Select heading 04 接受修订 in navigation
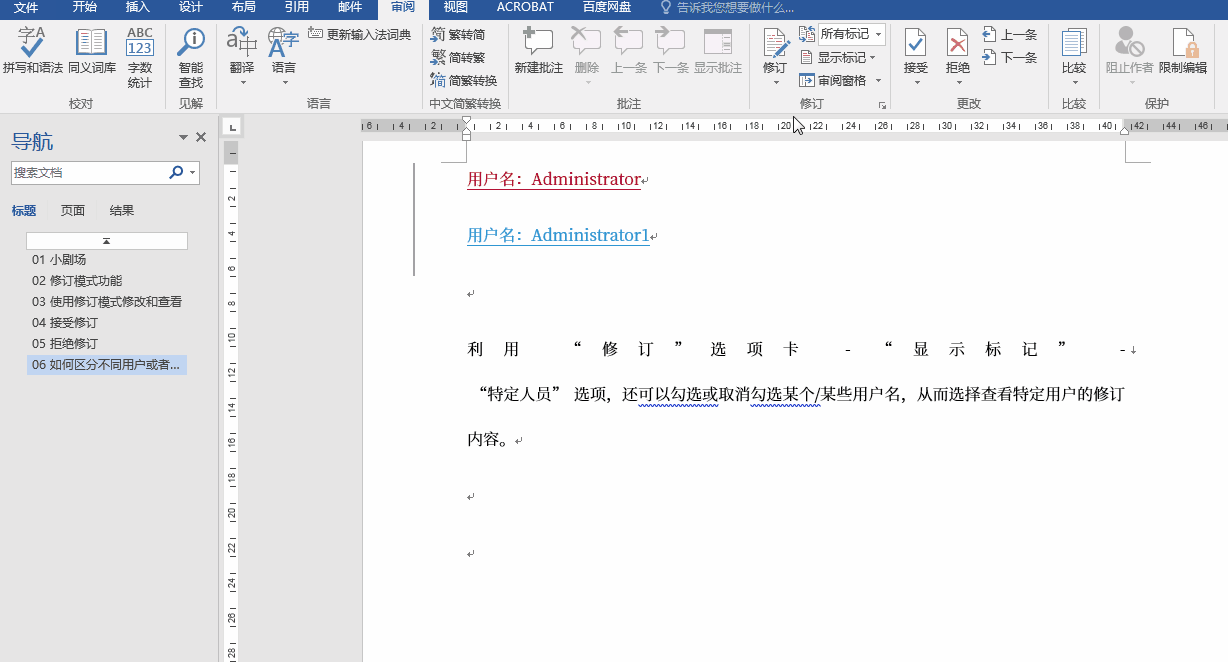Image resolution: width=1228 pixels, height=662 pixels. (60, 322)
